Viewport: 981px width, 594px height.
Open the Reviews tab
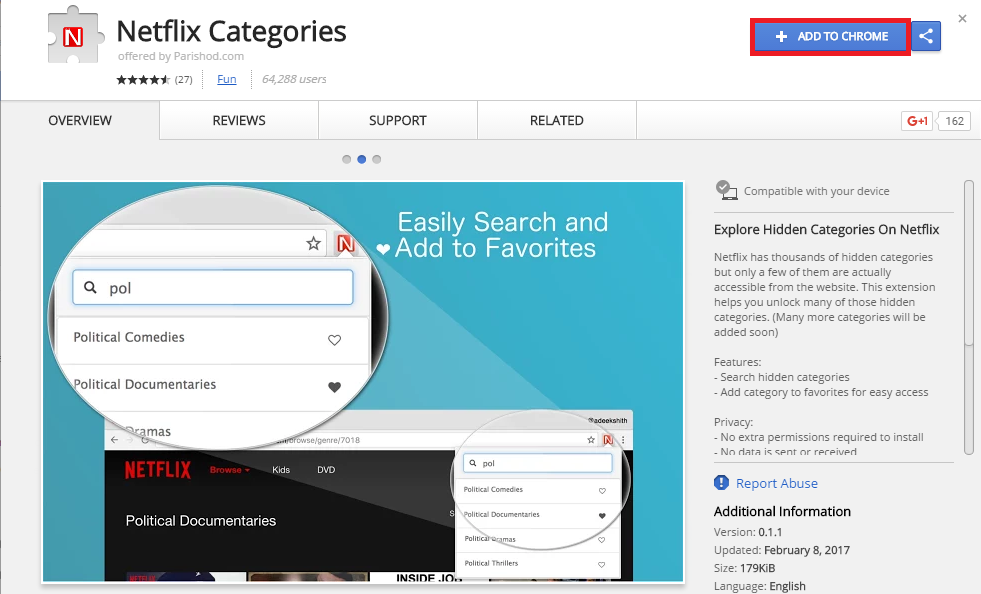(x=239, y=120)
